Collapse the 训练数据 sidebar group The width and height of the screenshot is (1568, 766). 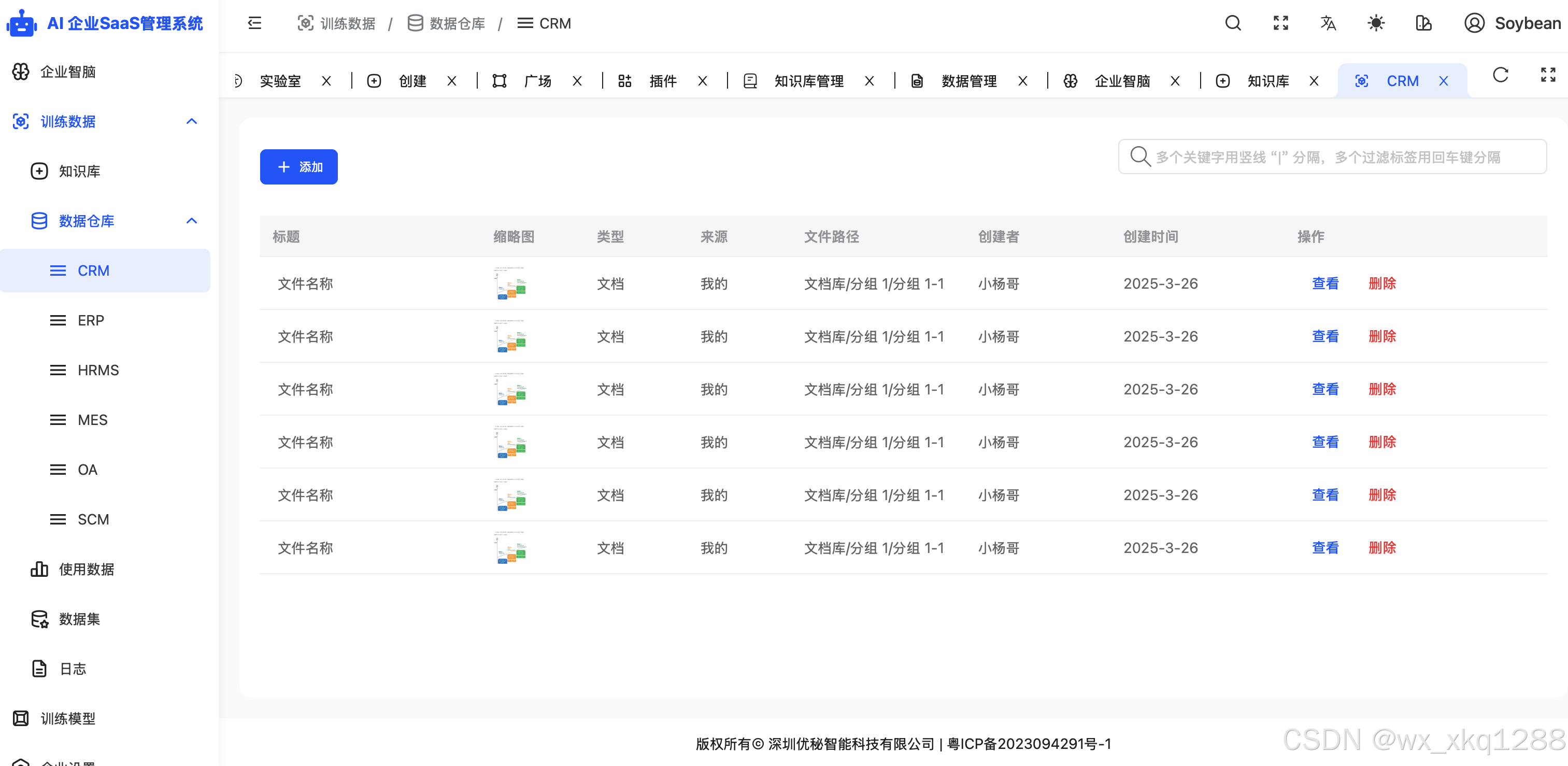191,121
